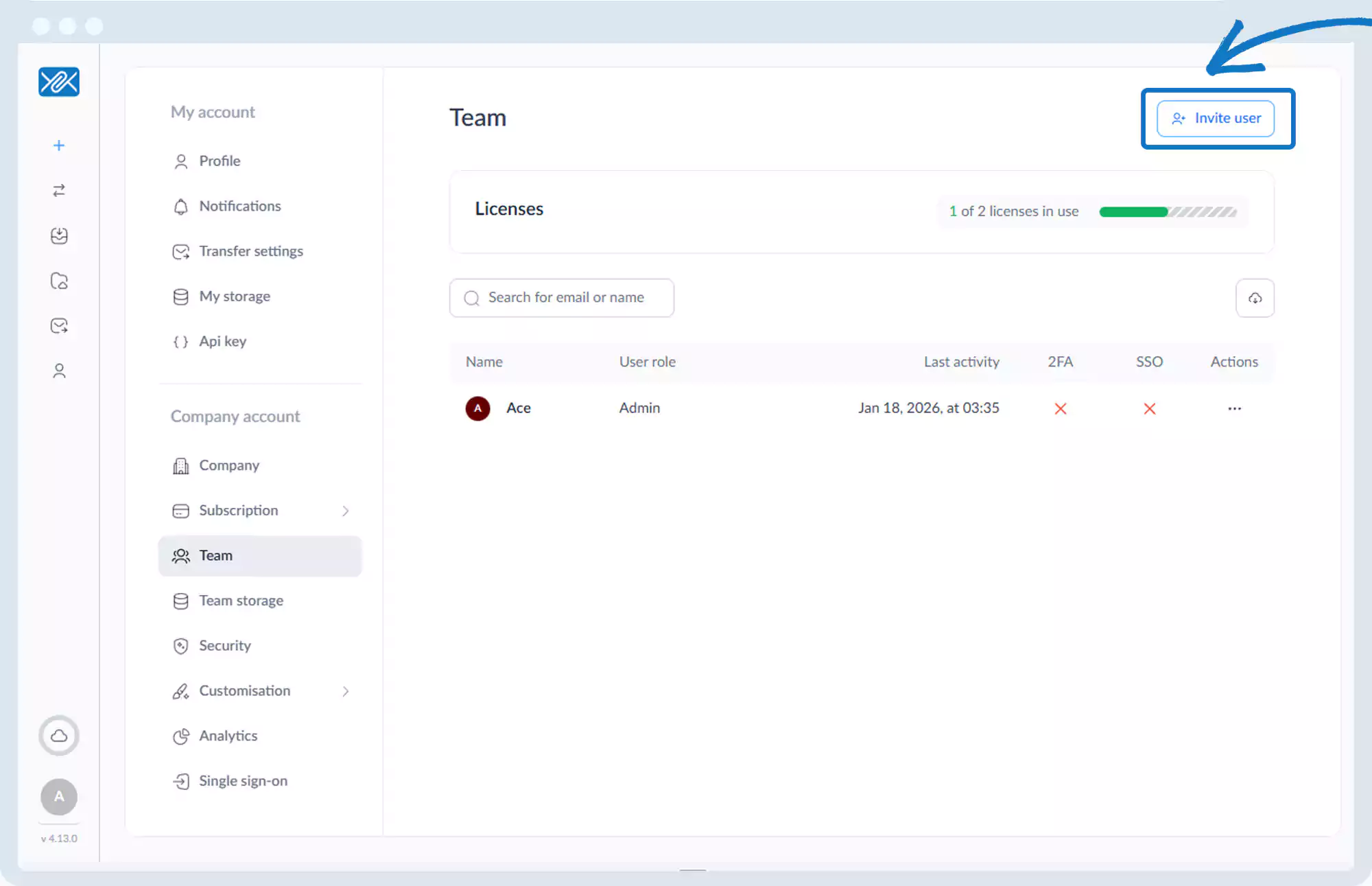1372x886 pixels.
Task: Expand the Customisation submenu chevron
Action: tap(346, 691)
